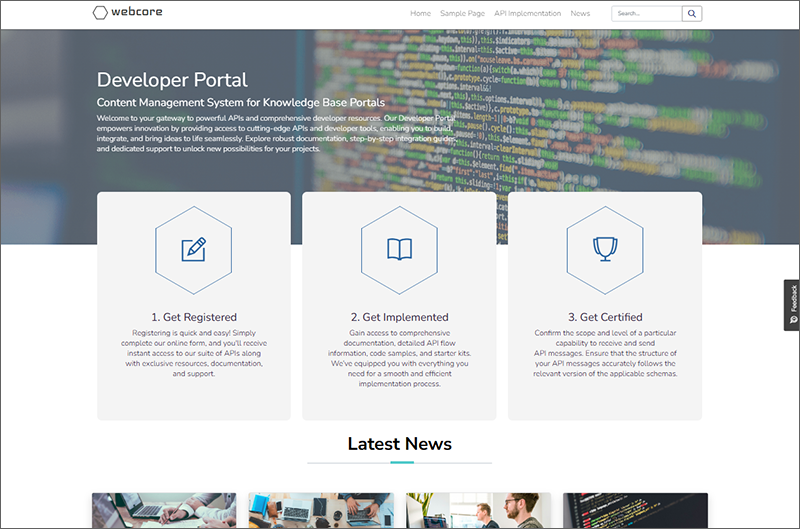Click the open book icon above Get Implemented
The image size is (800, 529).
(399, 249)
